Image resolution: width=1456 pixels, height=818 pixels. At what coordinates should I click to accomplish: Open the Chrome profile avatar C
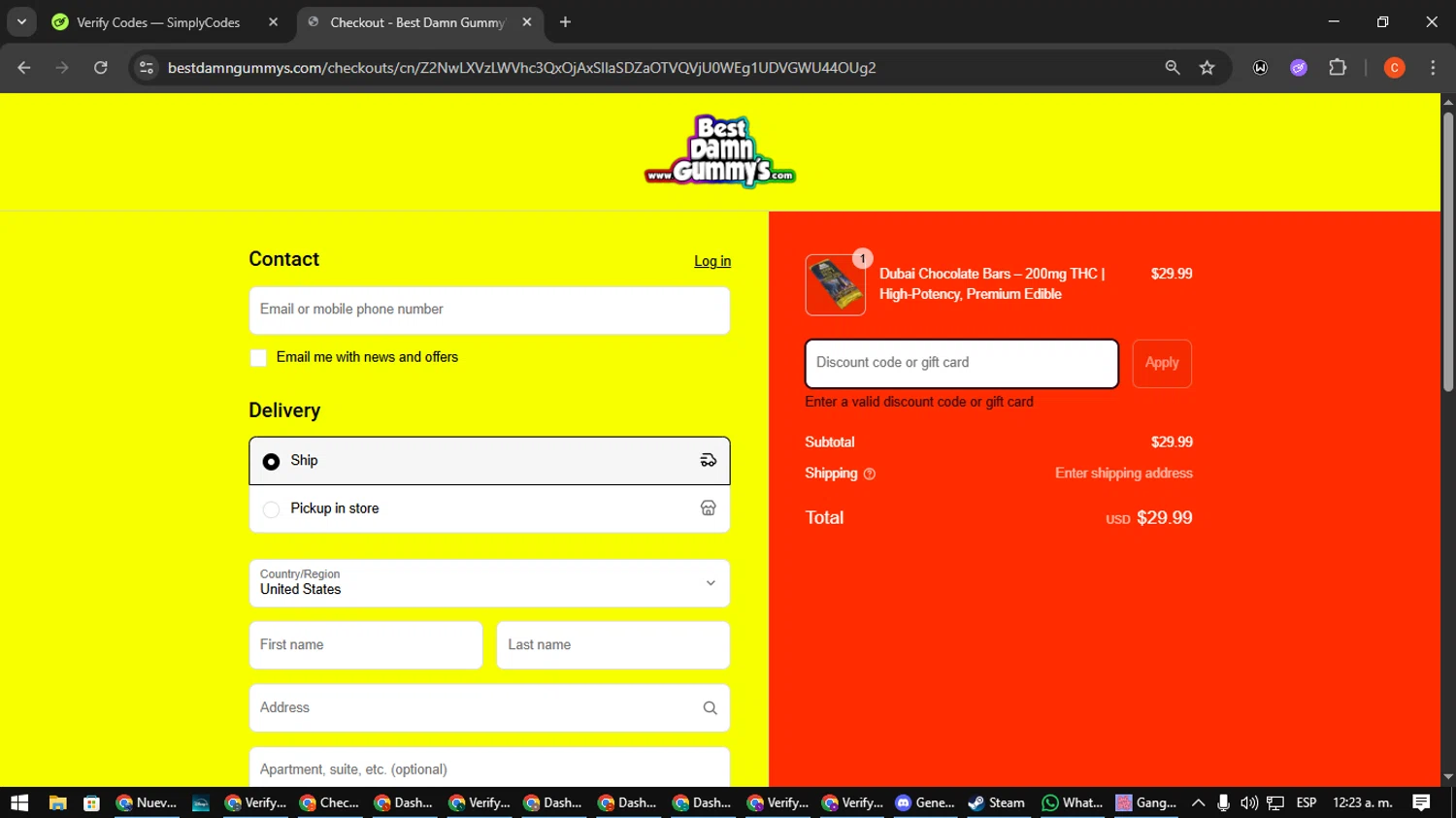(1395, 68)
